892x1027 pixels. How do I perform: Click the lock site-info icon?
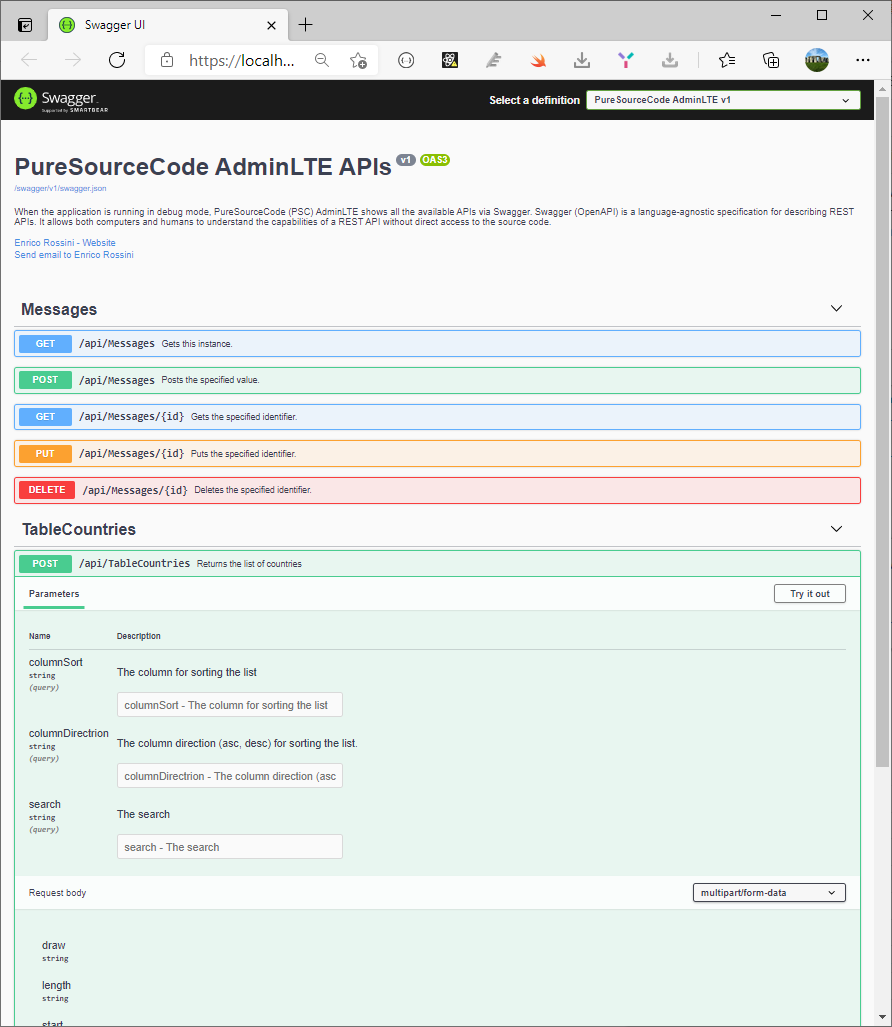[x=167, y=60]
